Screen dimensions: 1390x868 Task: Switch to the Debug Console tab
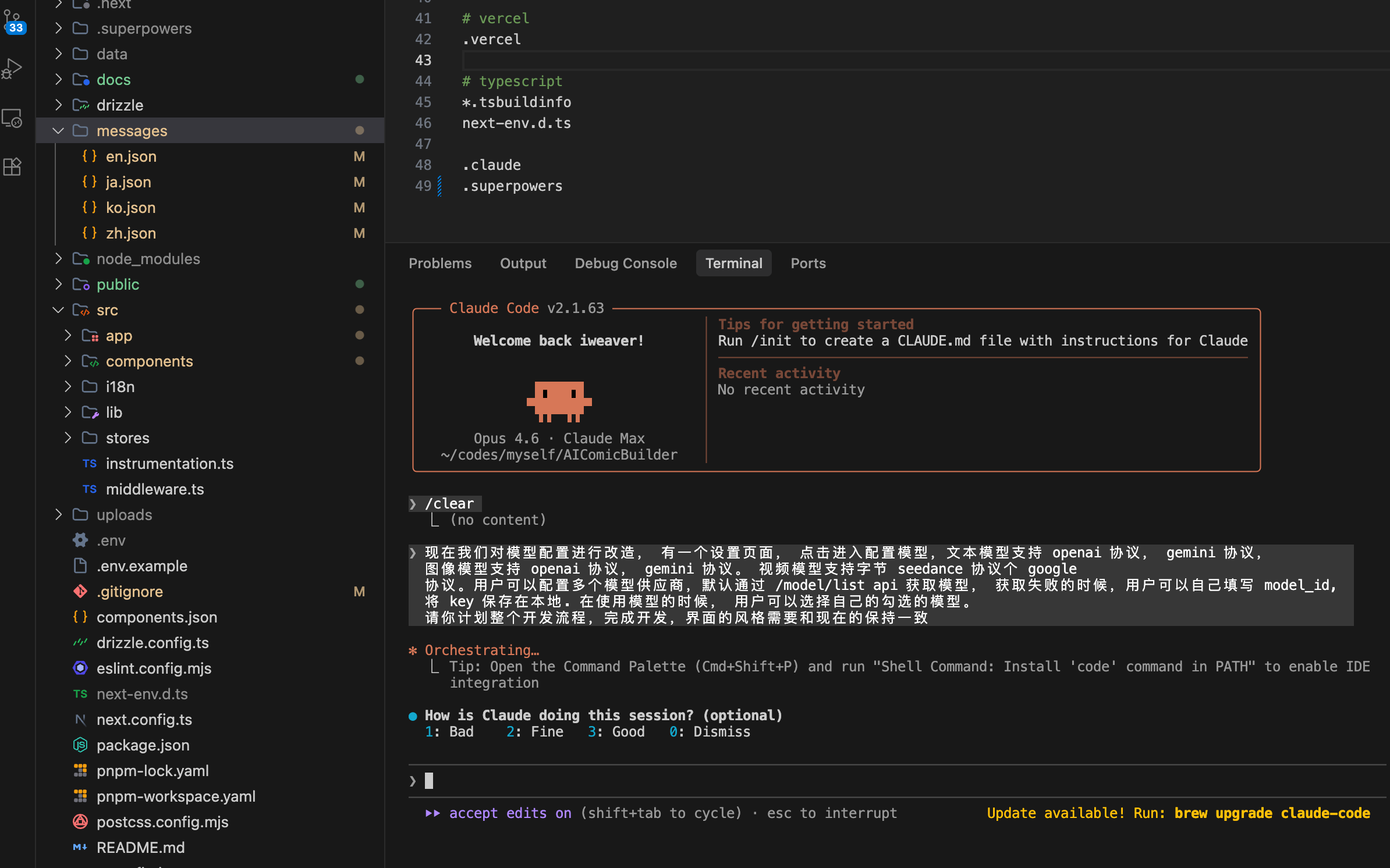coord(626,264)
